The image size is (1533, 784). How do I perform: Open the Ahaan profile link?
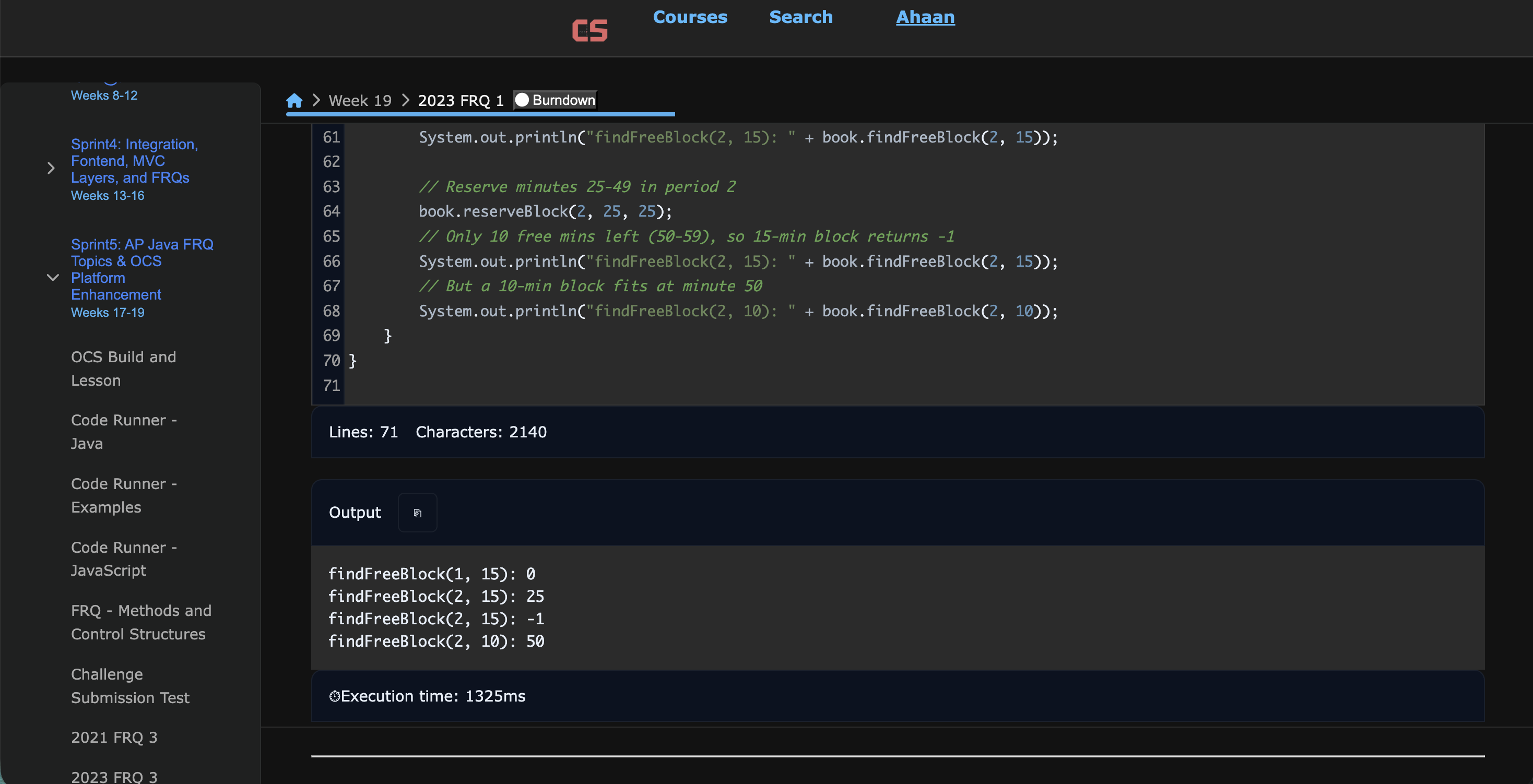[x=925, y=17]
